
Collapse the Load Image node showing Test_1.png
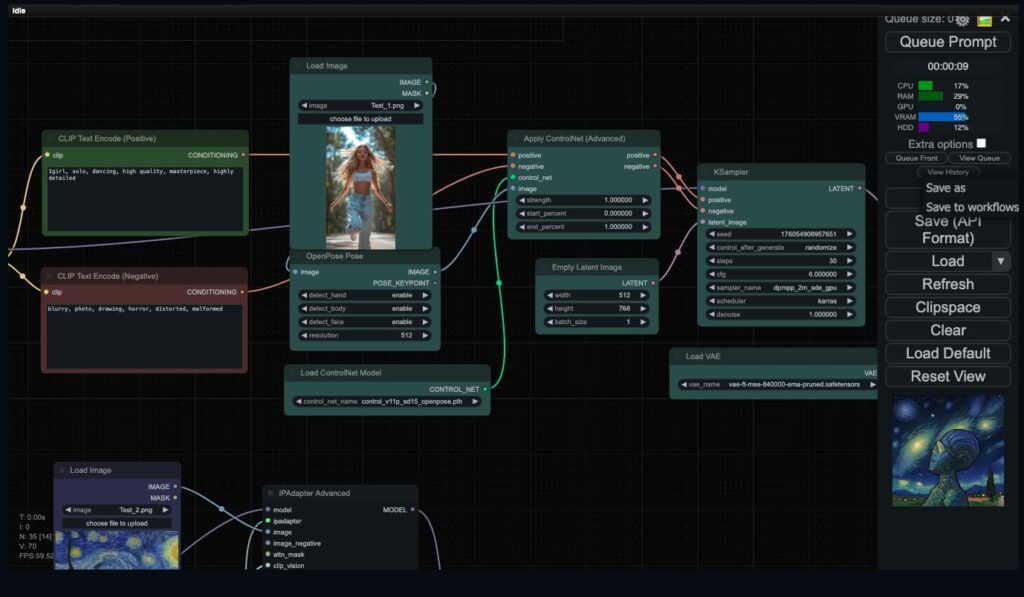(298, 66)
